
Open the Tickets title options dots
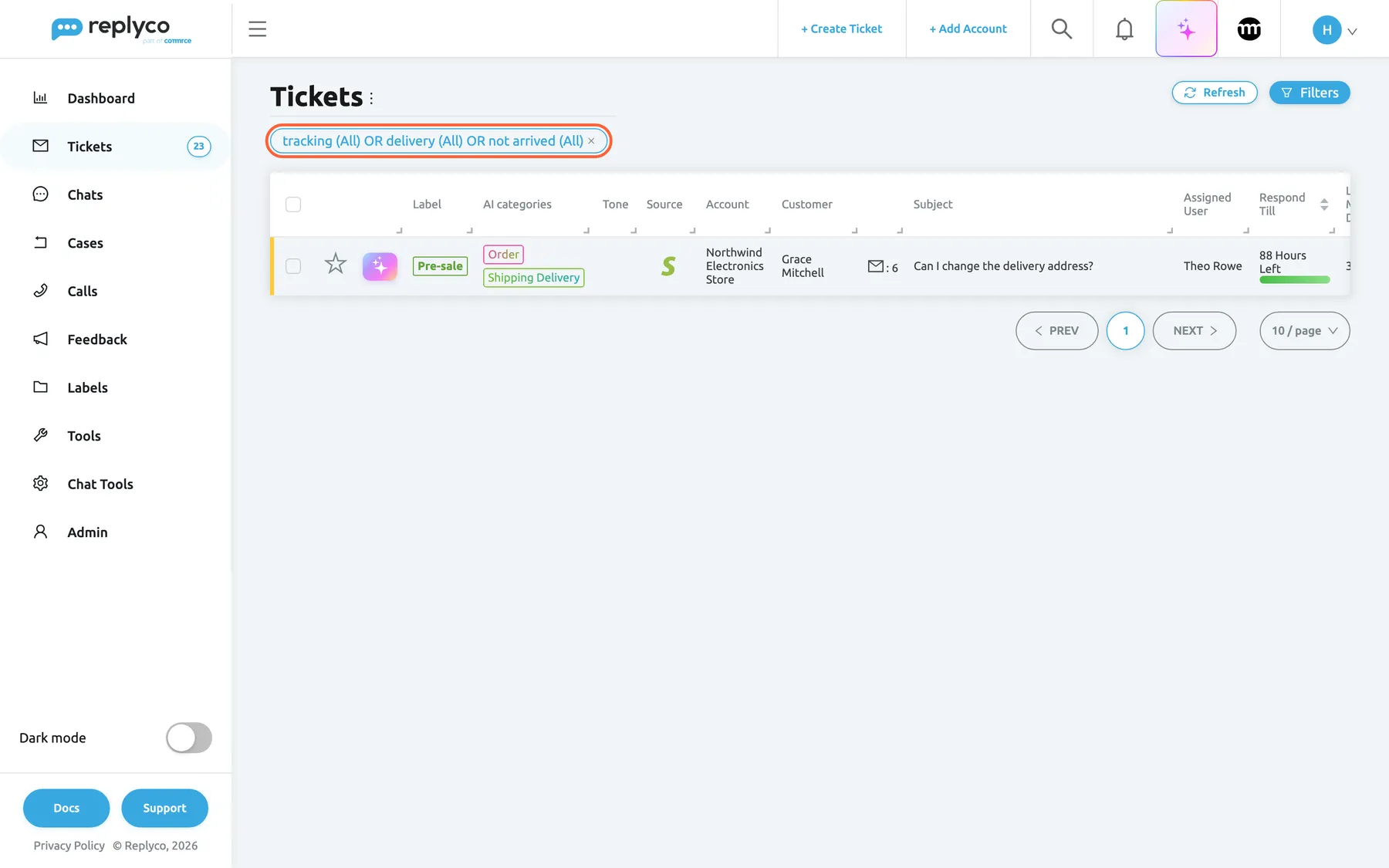tap(371, 98)
